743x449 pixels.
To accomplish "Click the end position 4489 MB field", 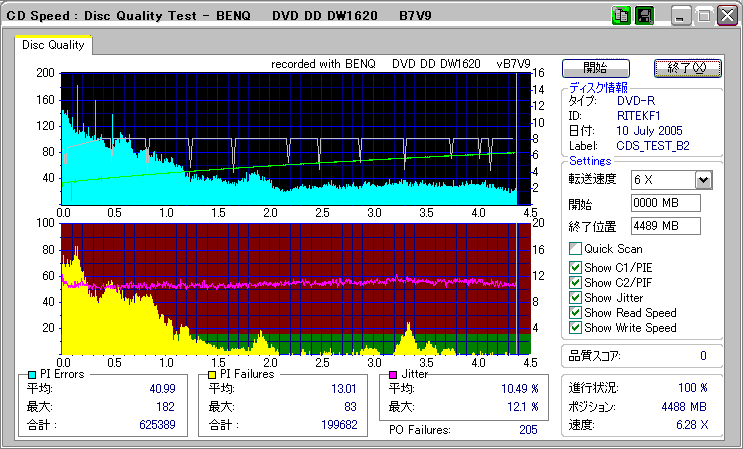I will (x=666, y=225).
